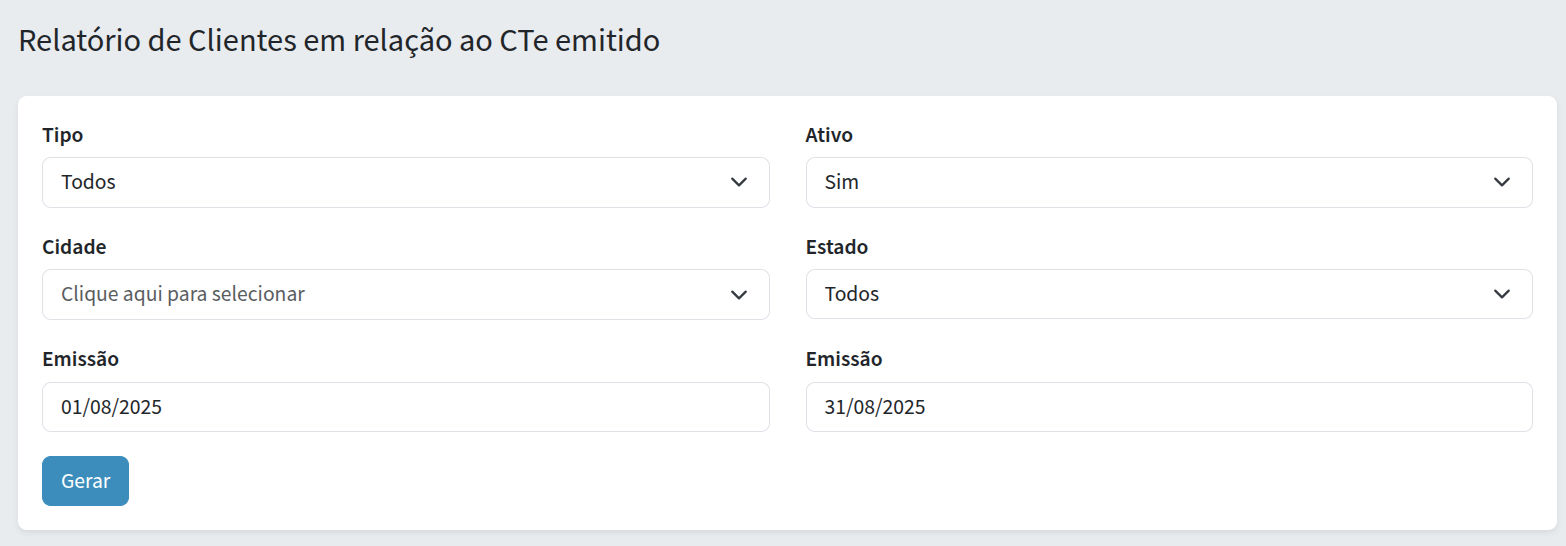Click the chevron arrow in the Cidade field
Screen dimensions: 1566x546
pyautogui.click(x=739, y=294)
